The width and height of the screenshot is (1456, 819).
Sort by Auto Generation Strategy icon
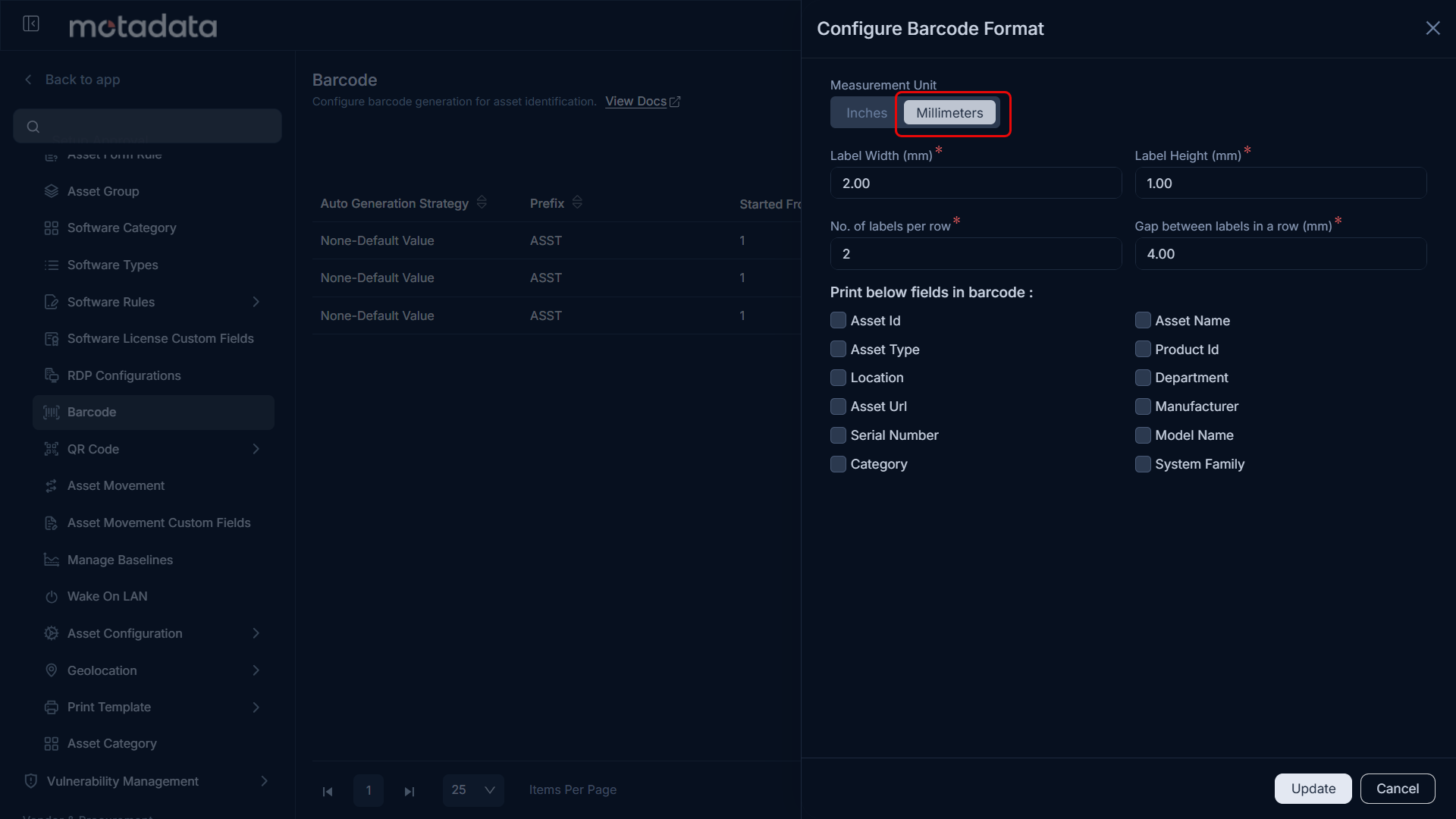(482, 202)
